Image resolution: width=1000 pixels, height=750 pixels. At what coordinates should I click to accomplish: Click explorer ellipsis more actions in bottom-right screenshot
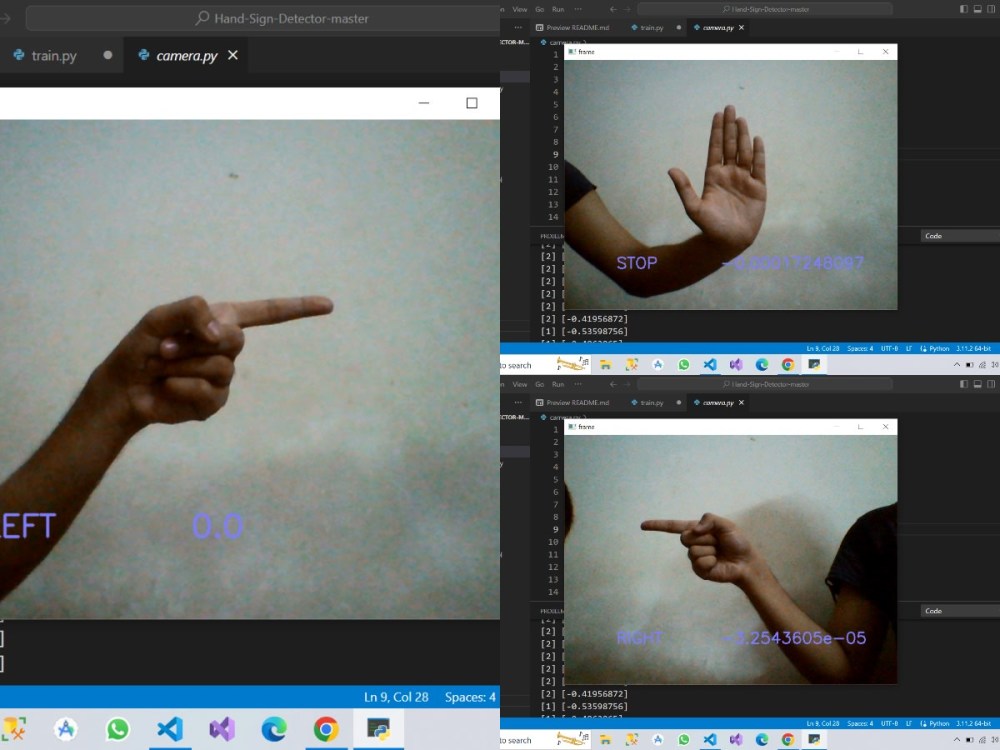(x=518, y=402)
